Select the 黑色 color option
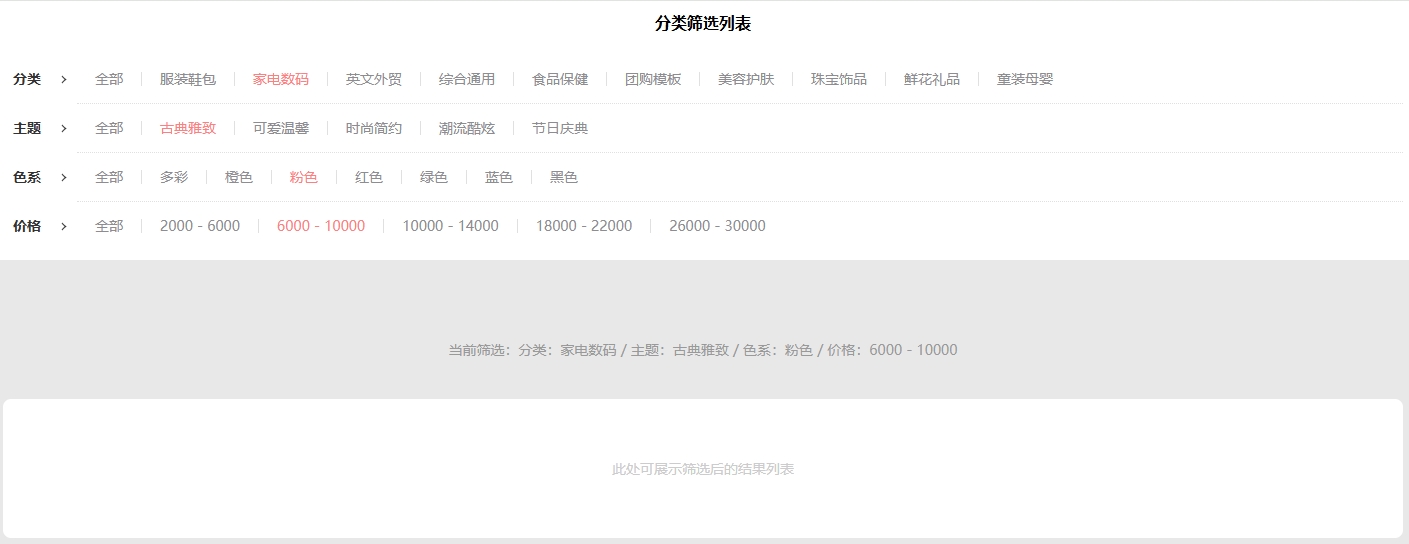1409x544 pixels. [x=564, y=177]
